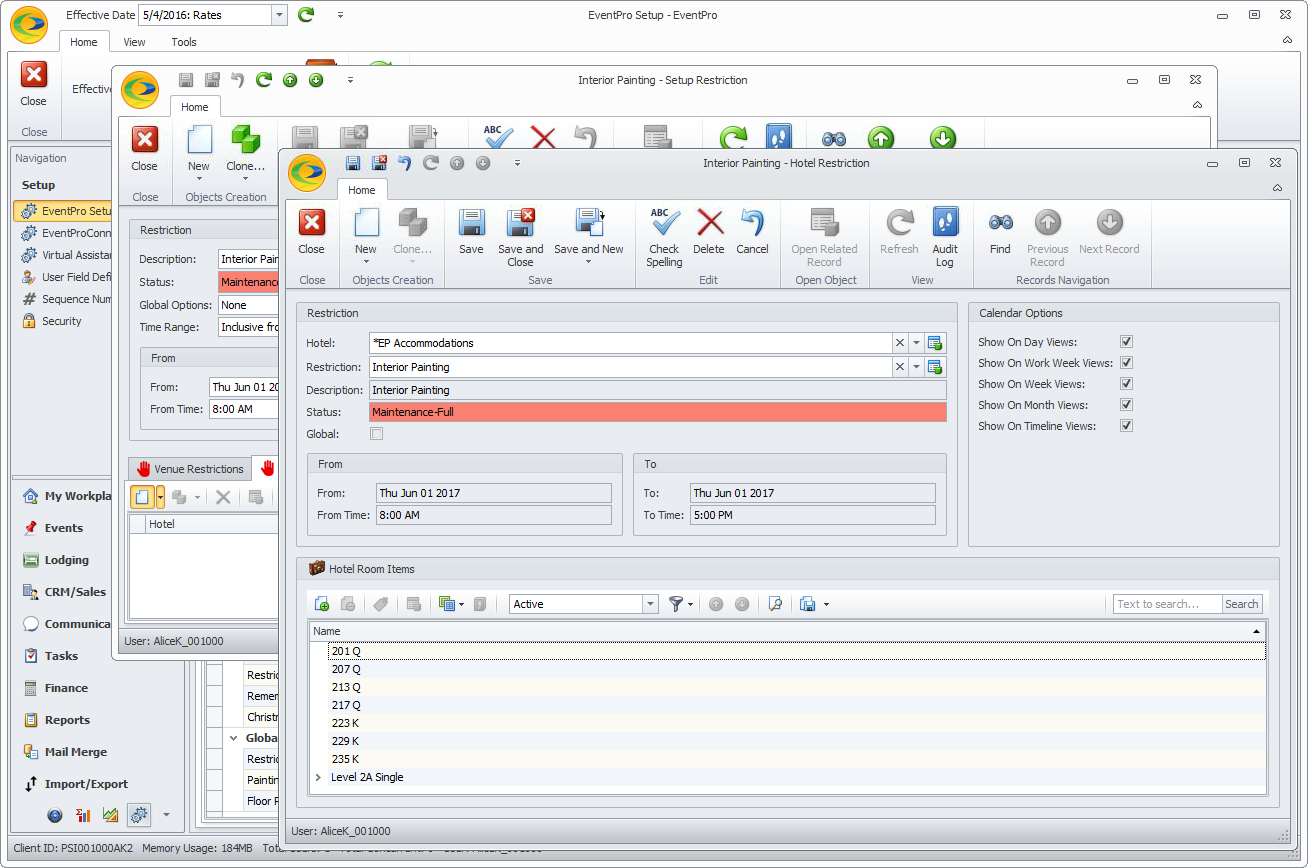This screenshot has width=1308, height=868.
Task: Click Close in Hotel Restriction ribbon
Action: (x=311, y=232)
